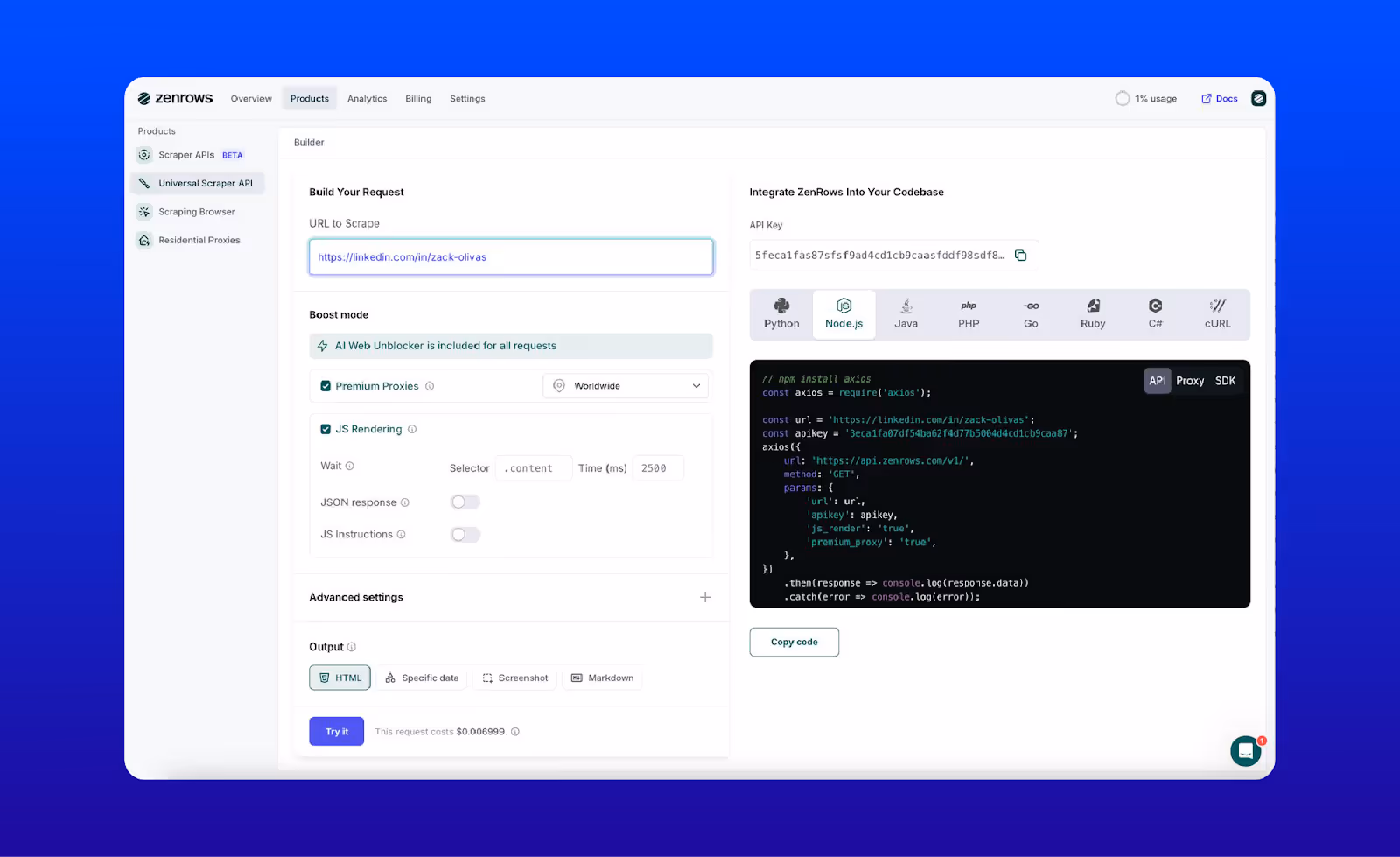The width and height of the screenshot is (1400, 857).
Task: Click the location pin icon in Worldwide dropdown
Action: (559, 386)
